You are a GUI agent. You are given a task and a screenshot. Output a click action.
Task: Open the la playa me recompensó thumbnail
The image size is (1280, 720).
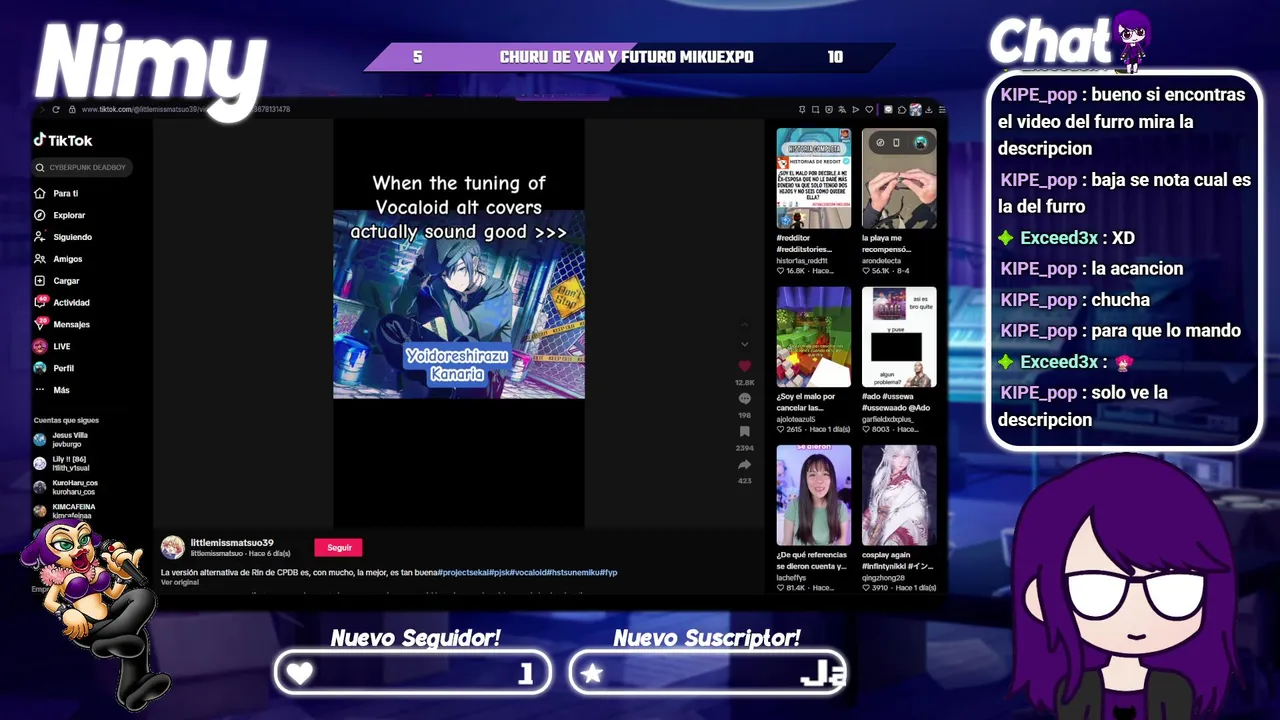pyautogui.click(x=899, y=178)
